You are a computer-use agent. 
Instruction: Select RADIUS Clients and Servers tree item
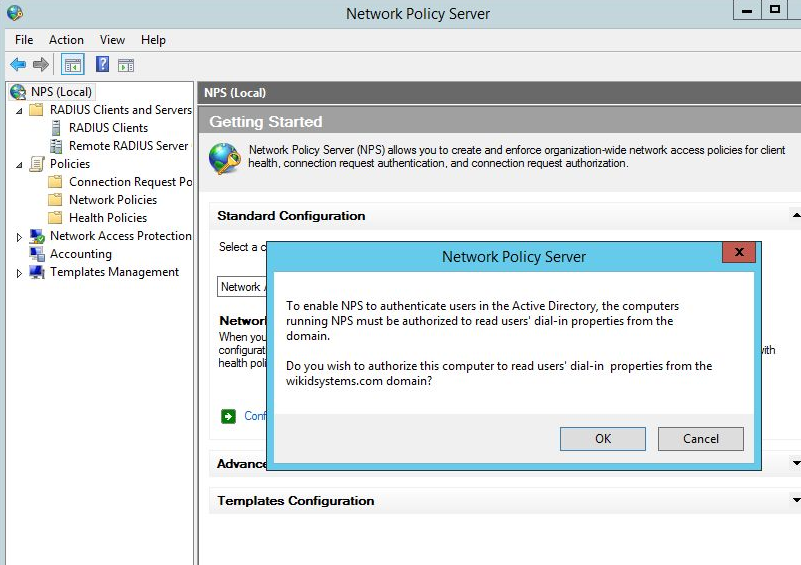(x=121, y=110)
